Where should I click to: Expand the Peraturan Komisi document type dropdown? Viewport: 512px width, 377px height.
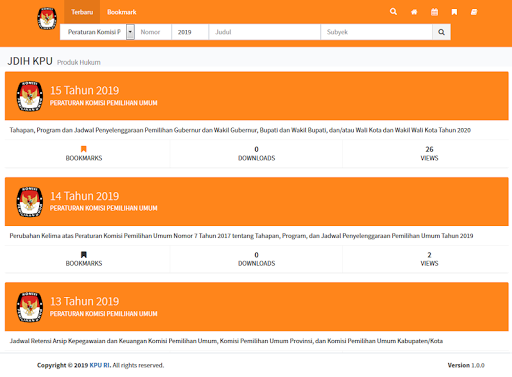(130, 32)
